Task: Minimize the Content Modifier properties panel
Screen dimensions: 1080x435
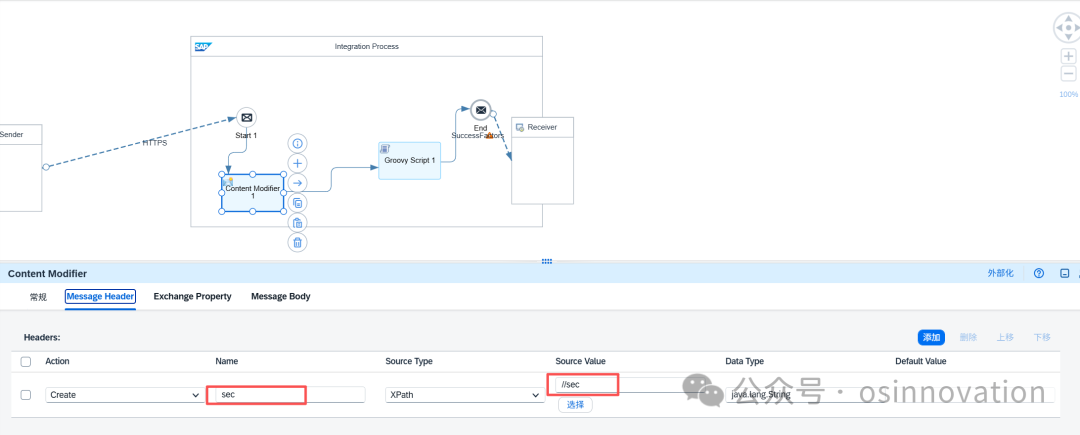Action: (x=1065, y=273)
